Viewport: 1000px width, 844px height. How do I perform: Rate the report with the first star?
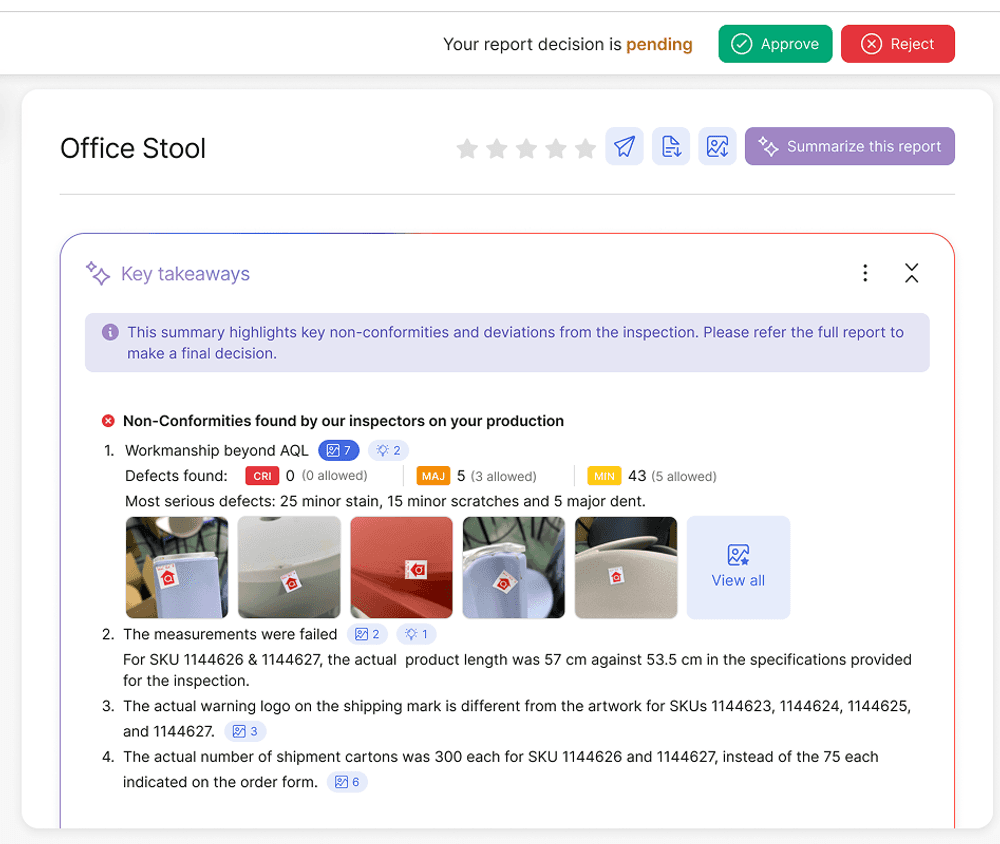(x=467, y=149)
